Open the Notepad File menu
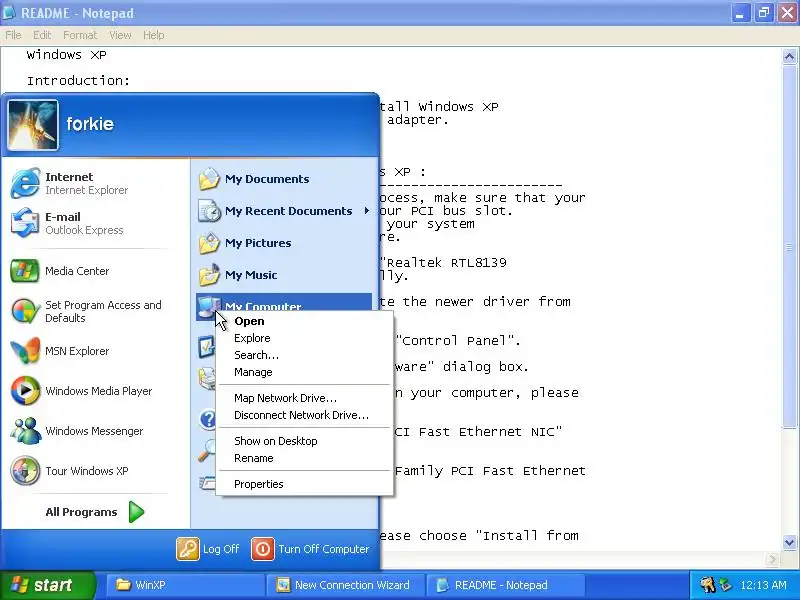 click(13, 35)
